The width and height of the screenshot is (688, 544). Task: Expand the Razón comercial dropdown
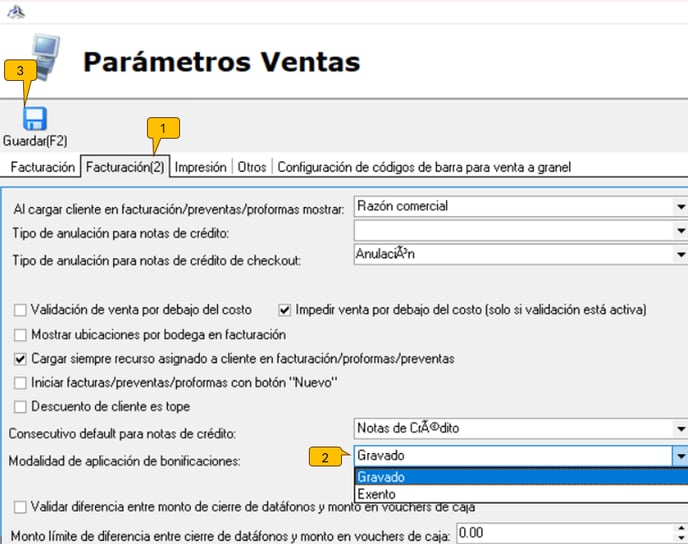(681, 206)
